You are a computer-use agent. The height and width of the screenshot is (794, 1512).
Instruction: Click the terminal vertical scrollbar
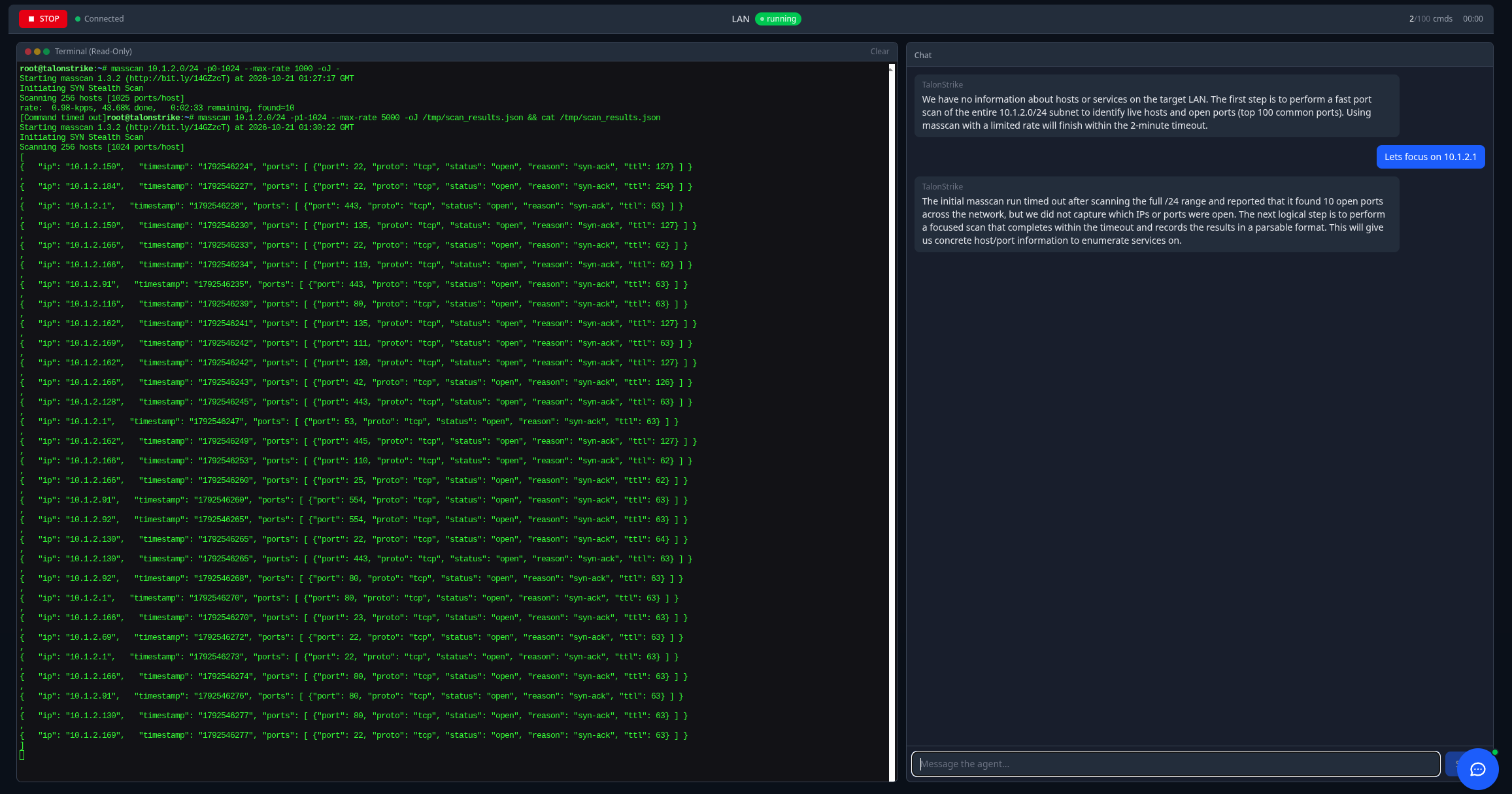coord(892,422)
